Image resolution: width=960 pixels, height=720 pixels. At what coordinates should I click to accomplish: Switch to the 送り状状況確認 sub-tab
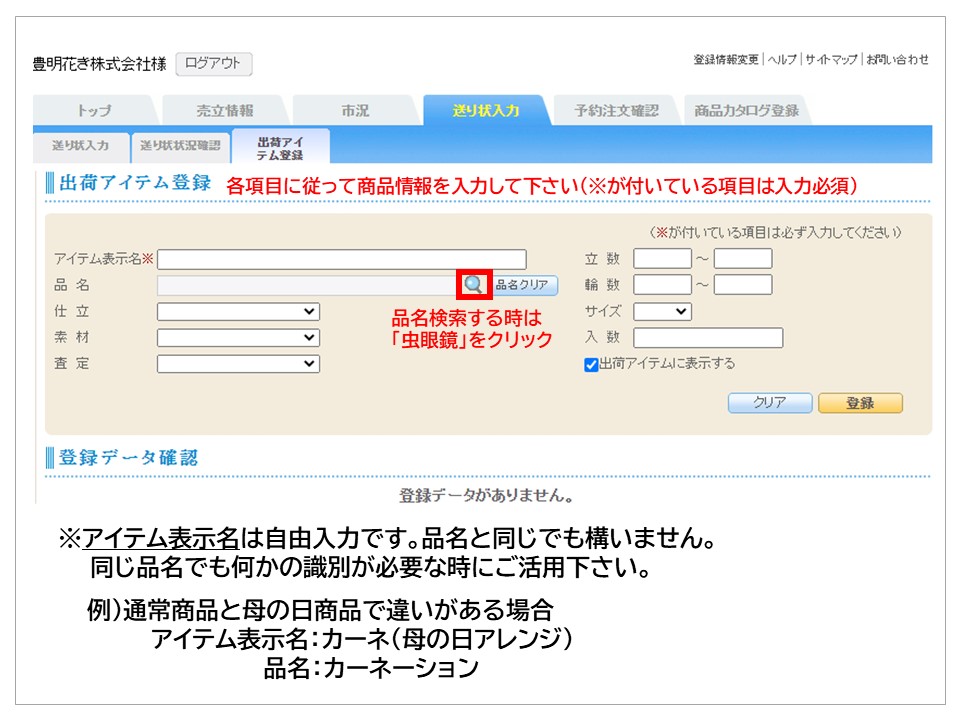pyautogui.click(x=180, y=146)
